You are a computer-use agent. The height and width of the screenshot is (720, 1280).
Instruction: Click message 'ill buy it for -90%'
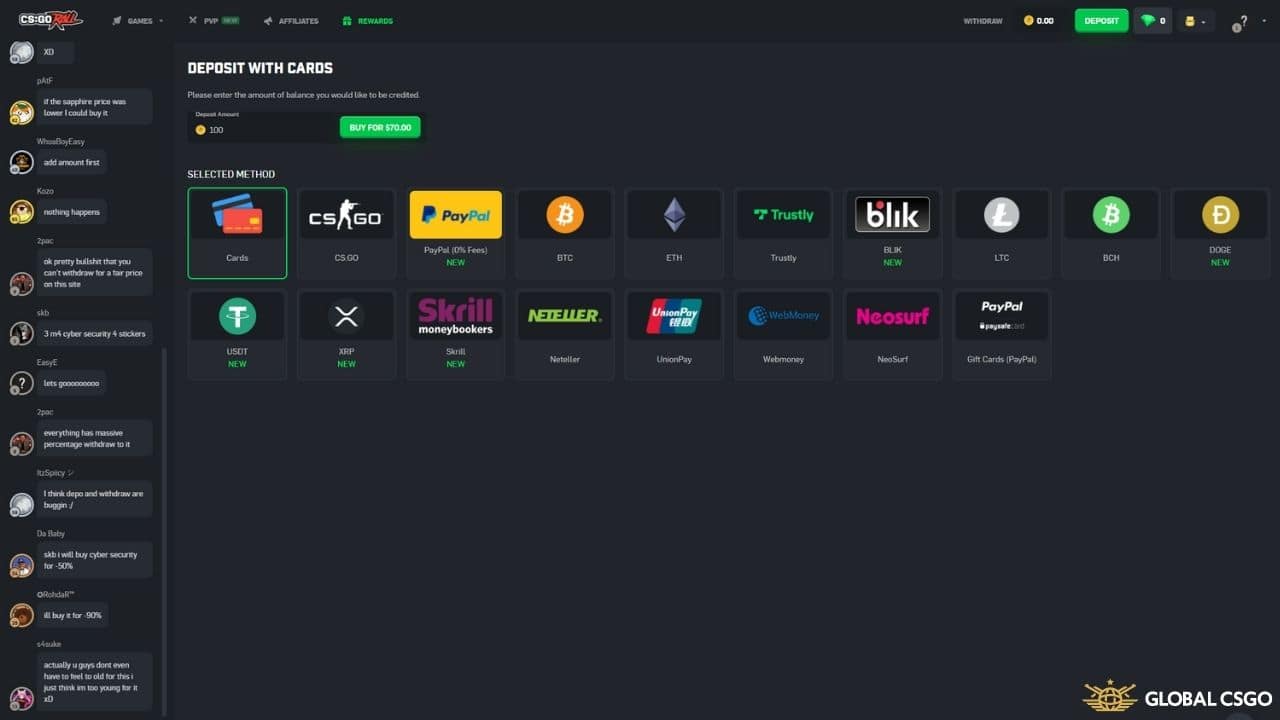73,615
